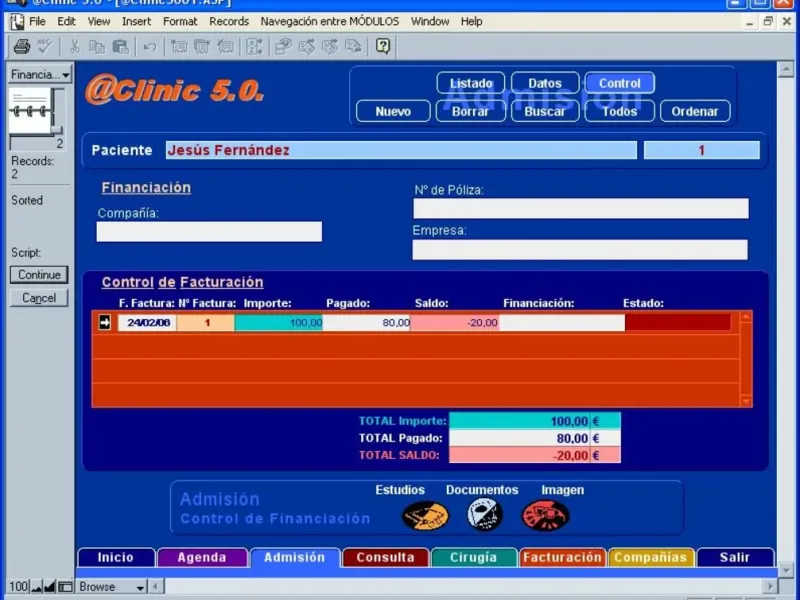The width and height of the screenshot is (800, 600).
Task: Click the Cancel script button
Action: (39, 298)
